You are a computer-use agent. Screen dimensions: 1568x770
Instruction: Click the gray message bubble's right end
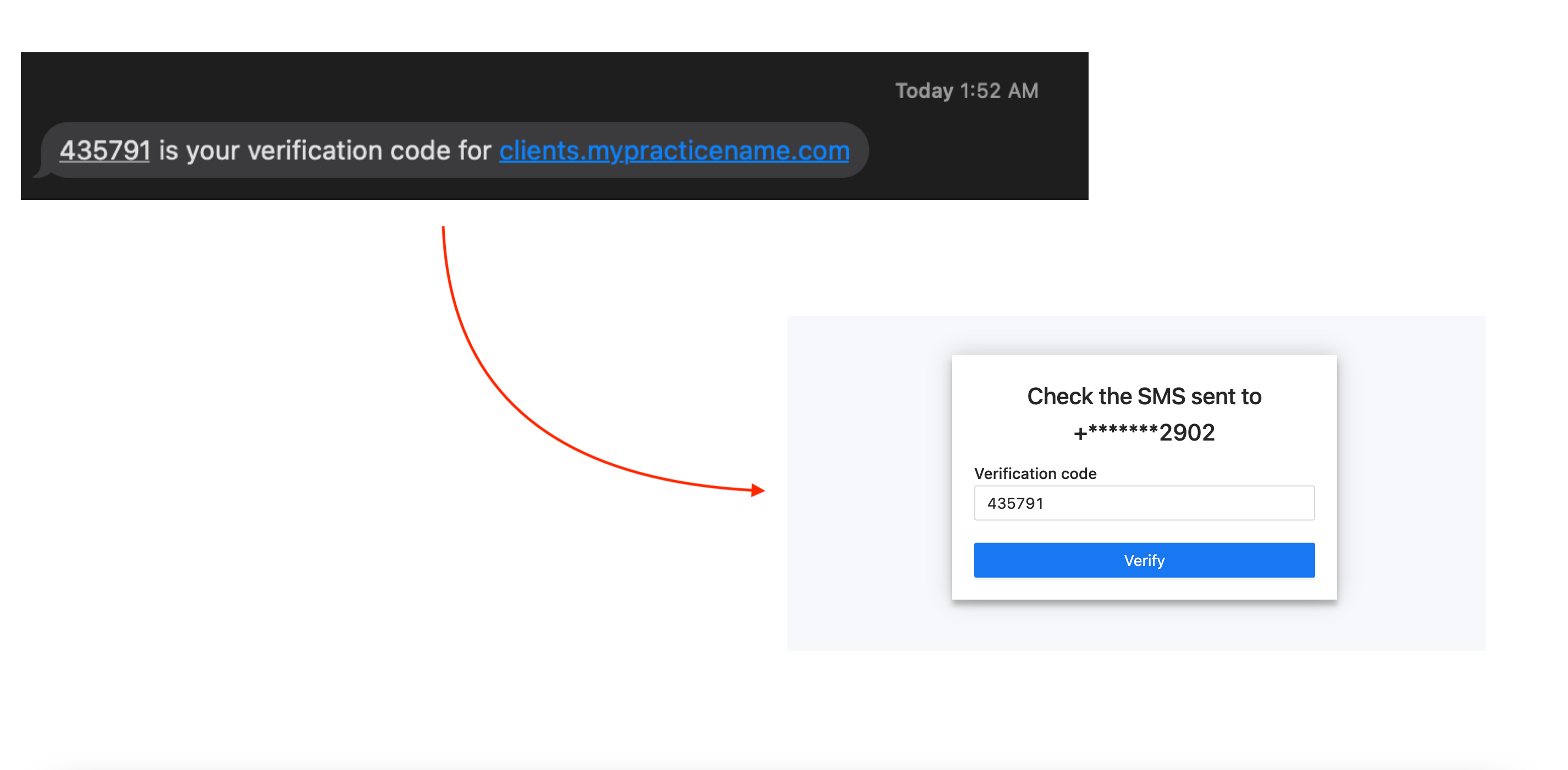[855, 150]
